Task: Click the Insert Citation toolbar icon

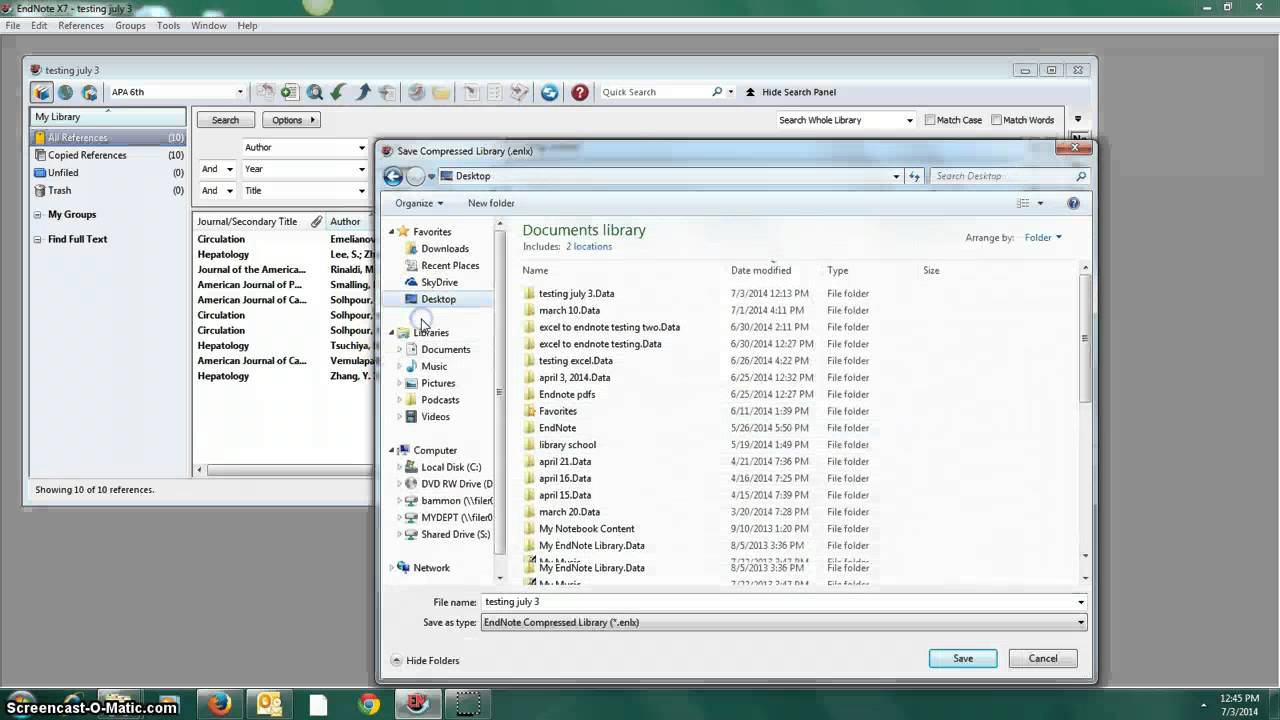Action: 471,92
